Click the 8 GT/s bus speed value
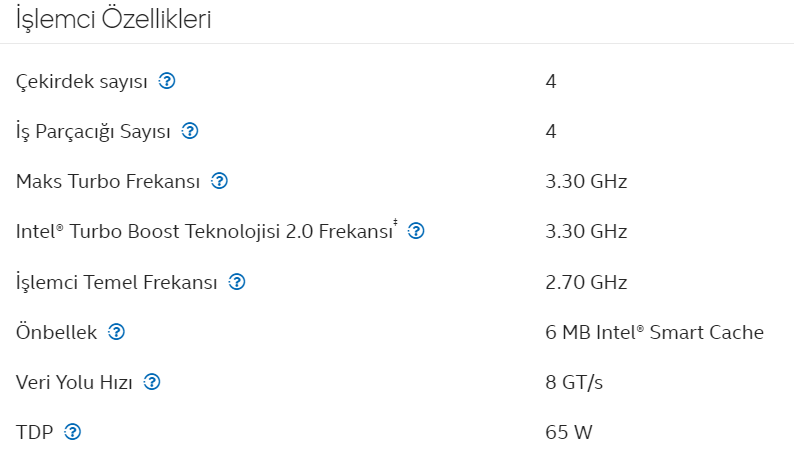Image resolution: width=794 pixels, height=465 pixels. tap(574, 382)
